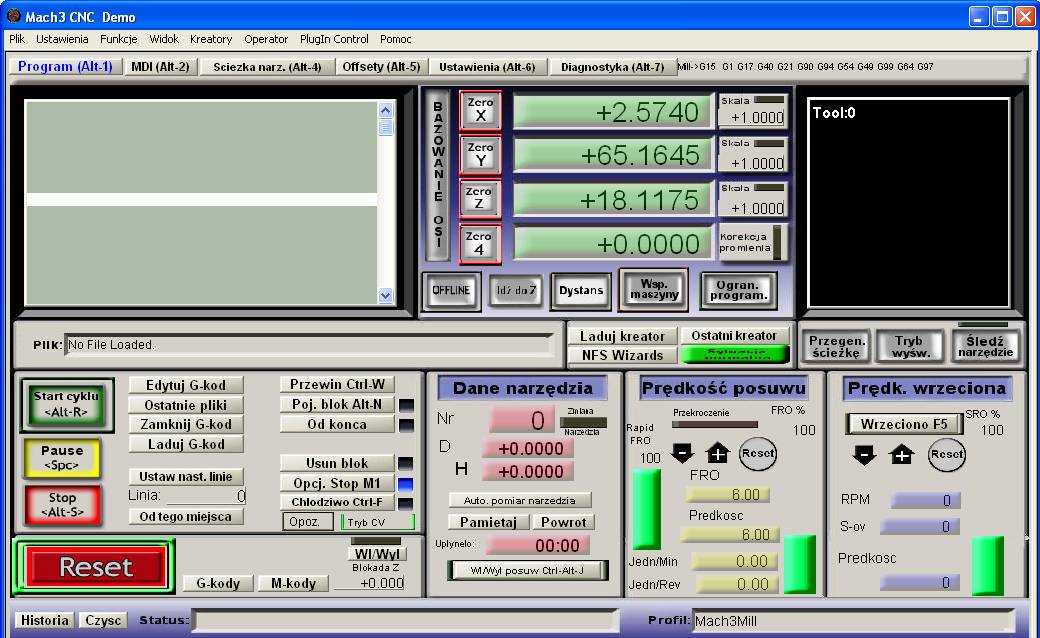Click G-code list scroll up arrow
The width and height of the screenshot is (1040, 638).
[x=385, y=110]
